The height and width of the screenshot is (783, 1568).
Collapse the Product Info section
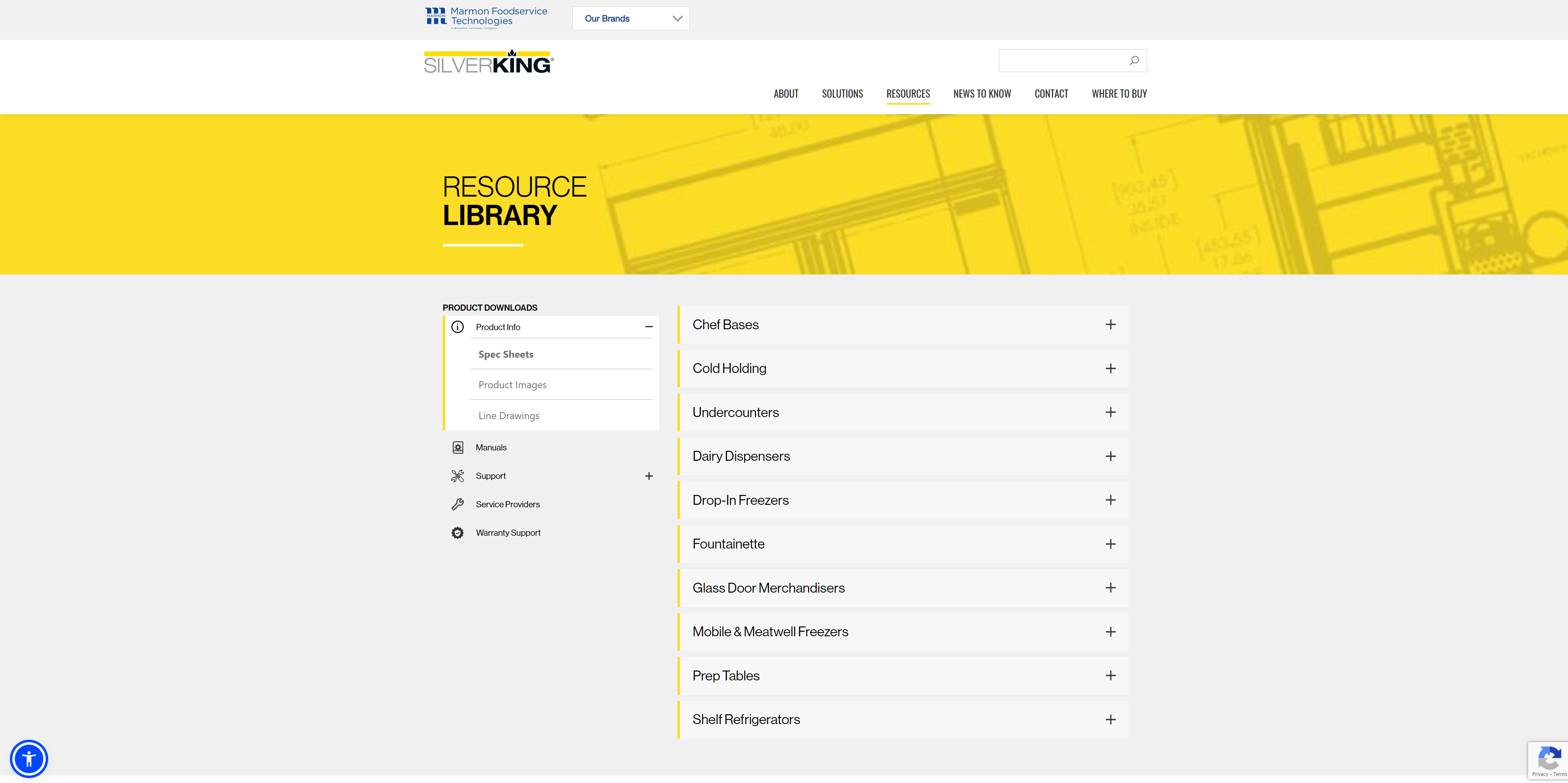point(649,327)
